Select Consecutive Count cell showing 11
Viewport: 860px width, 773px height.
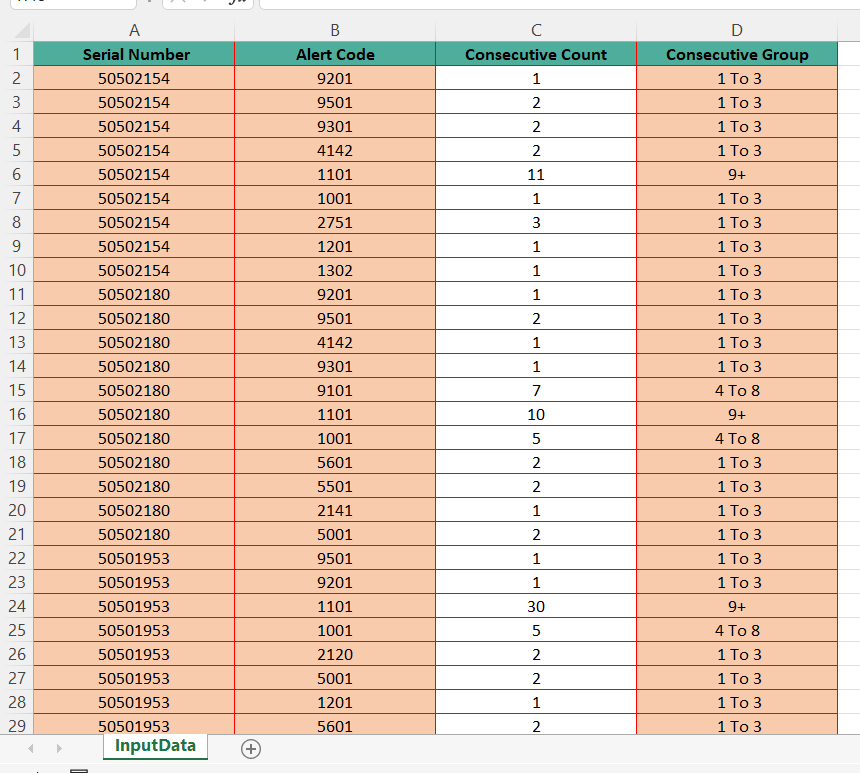(536, 174)
